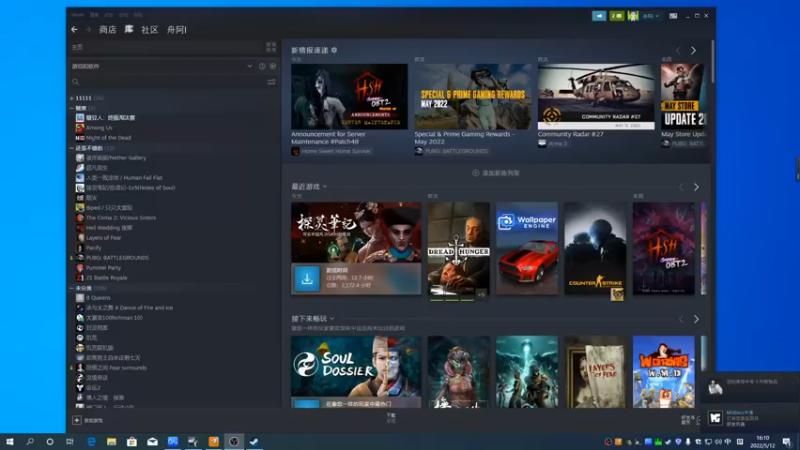Select Human Fall Flat in the list
Screen dimensions: 800x450
click(x=124, y=178)
